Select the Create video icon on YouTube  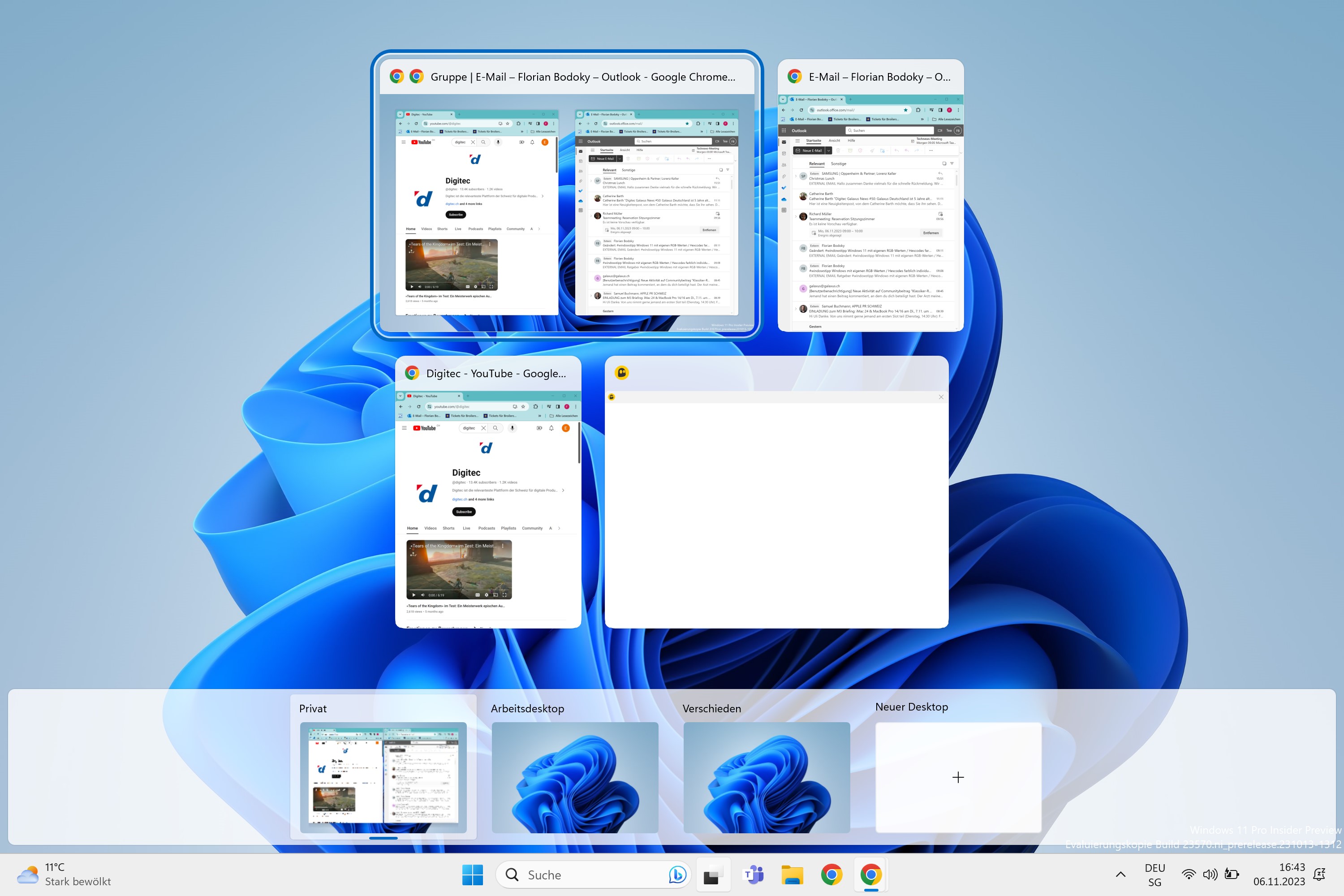[x=539, y=427]
